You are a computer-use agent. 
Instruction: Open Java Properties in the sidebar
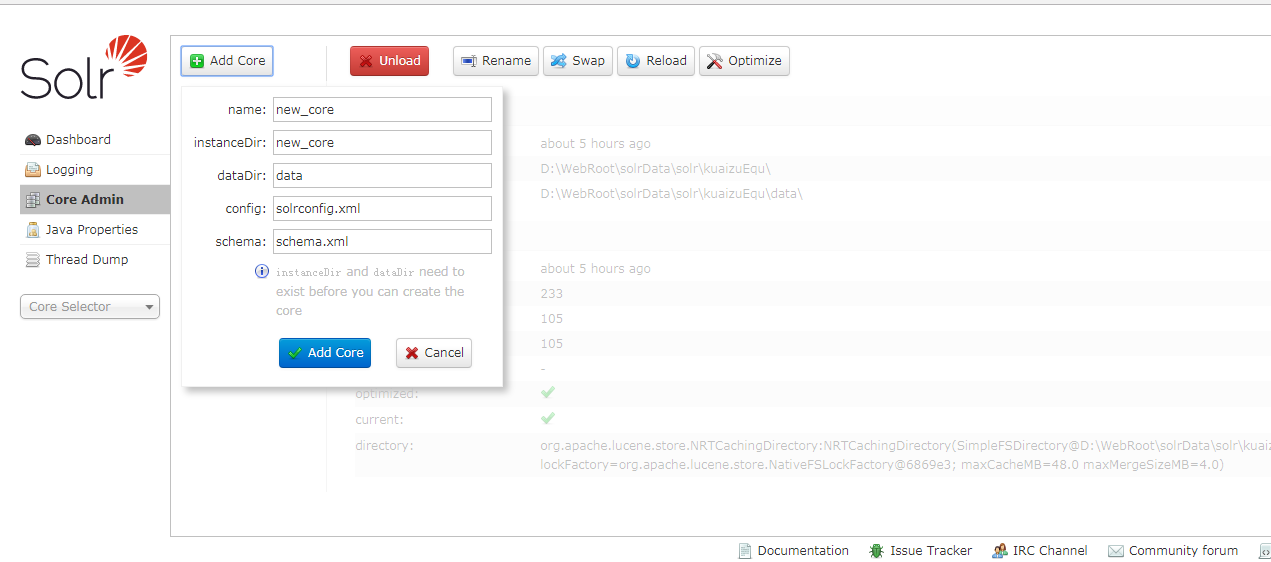click(95, 230)
